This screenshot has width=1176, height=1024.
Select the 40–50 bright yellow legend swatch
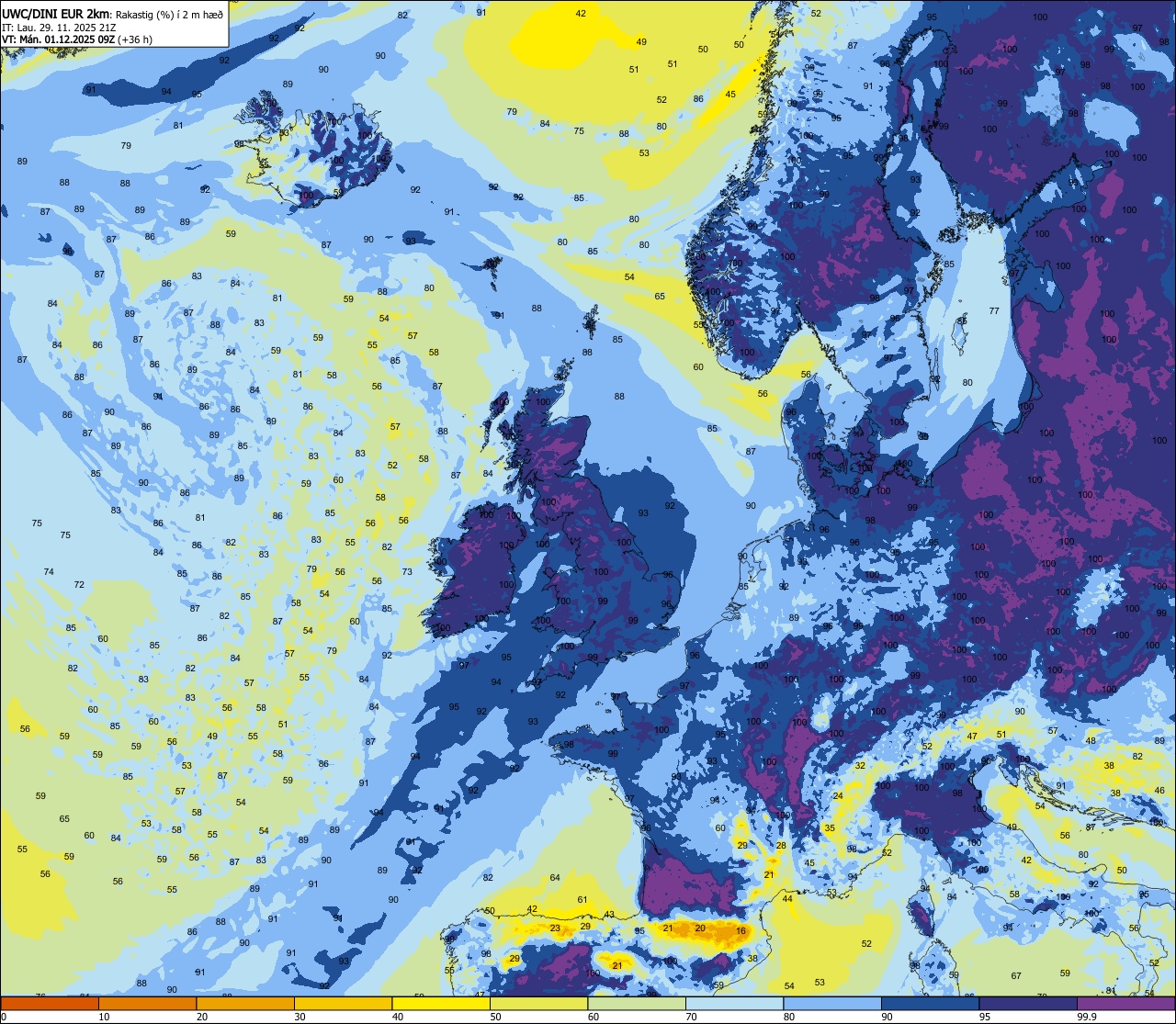point(441,1003)
